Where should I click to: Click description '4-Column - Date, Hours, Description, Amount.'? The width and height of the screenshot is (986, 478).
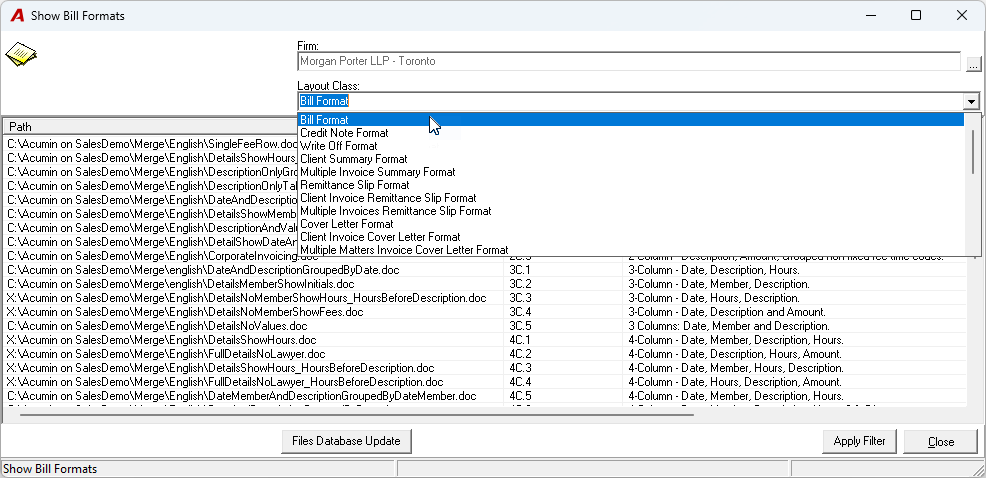point(734,382)
